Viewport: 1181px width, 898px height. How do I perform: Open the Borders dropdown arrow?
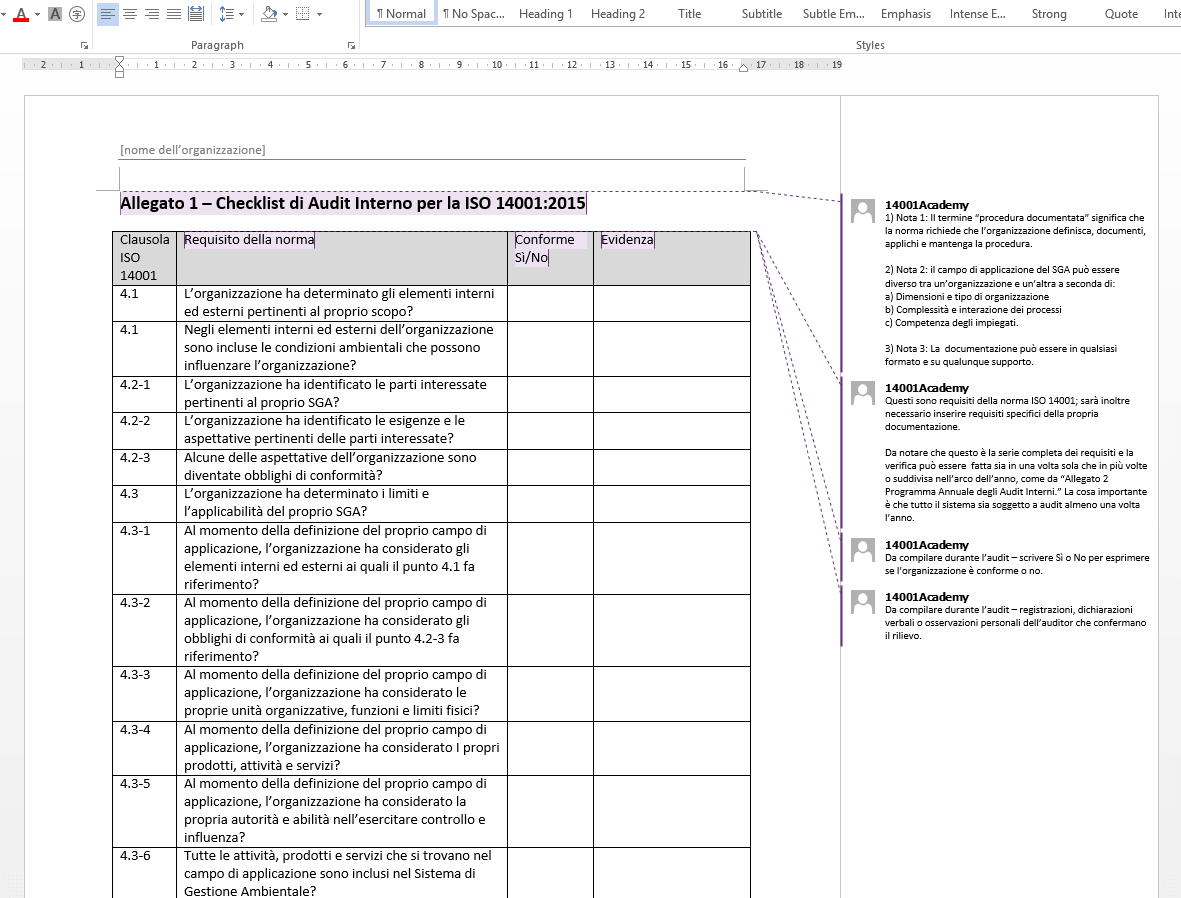pyautogui.click(x=319, y=14)
